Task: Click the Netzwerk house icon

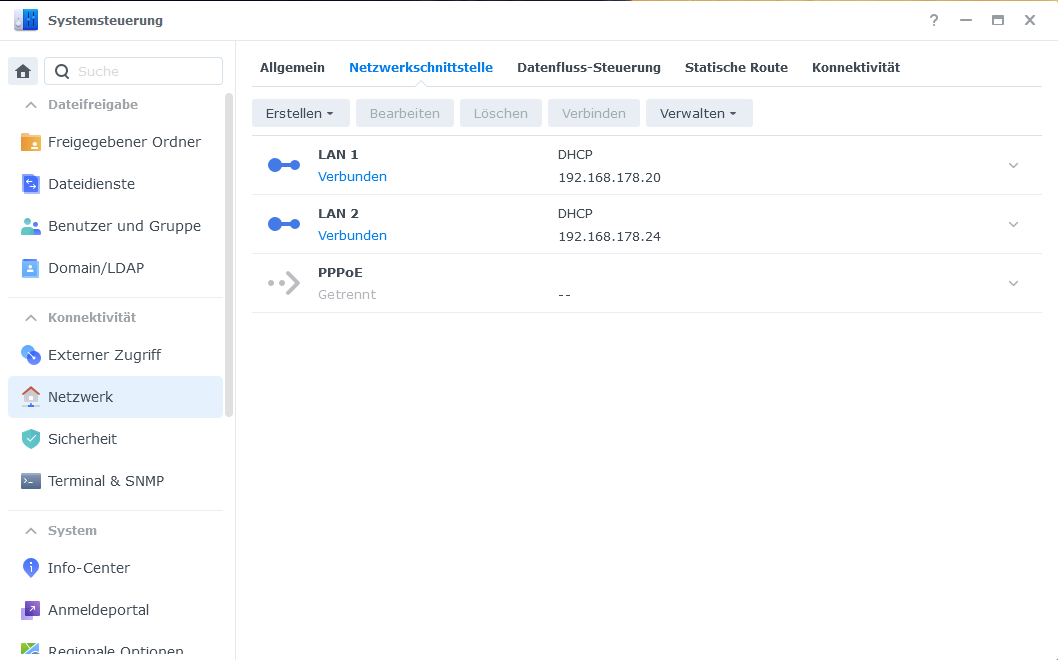Action: pyautogui.click(x=30, y=397)
